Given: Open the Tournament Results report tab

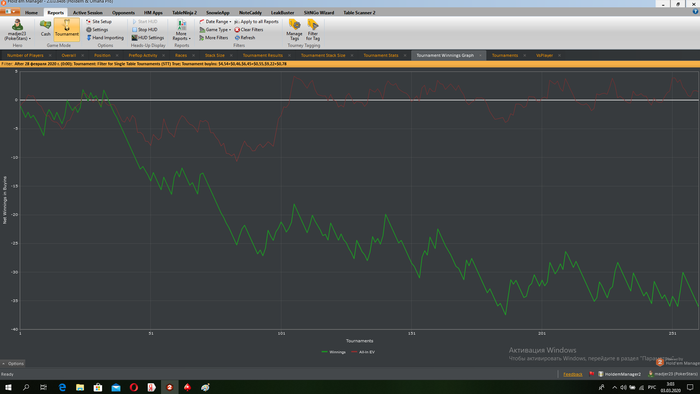Looking at the screenshot, I should pos(262,55).
